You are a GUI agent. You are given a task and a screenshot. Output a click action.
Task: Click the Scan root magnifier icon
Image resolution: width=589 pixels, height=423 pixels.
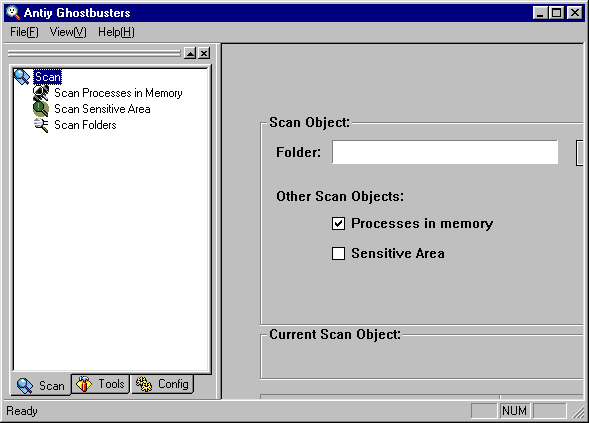(22, 77)
